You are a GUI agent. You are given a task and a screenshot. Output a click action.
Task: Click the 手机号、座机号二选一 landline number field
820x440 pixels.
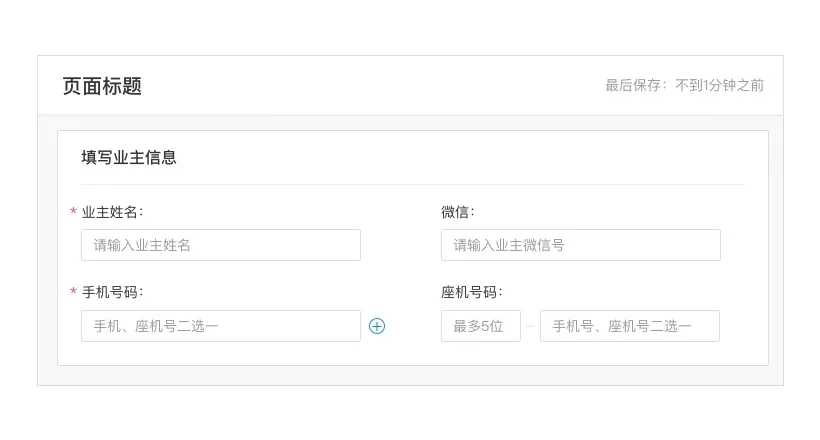point(630,326)
